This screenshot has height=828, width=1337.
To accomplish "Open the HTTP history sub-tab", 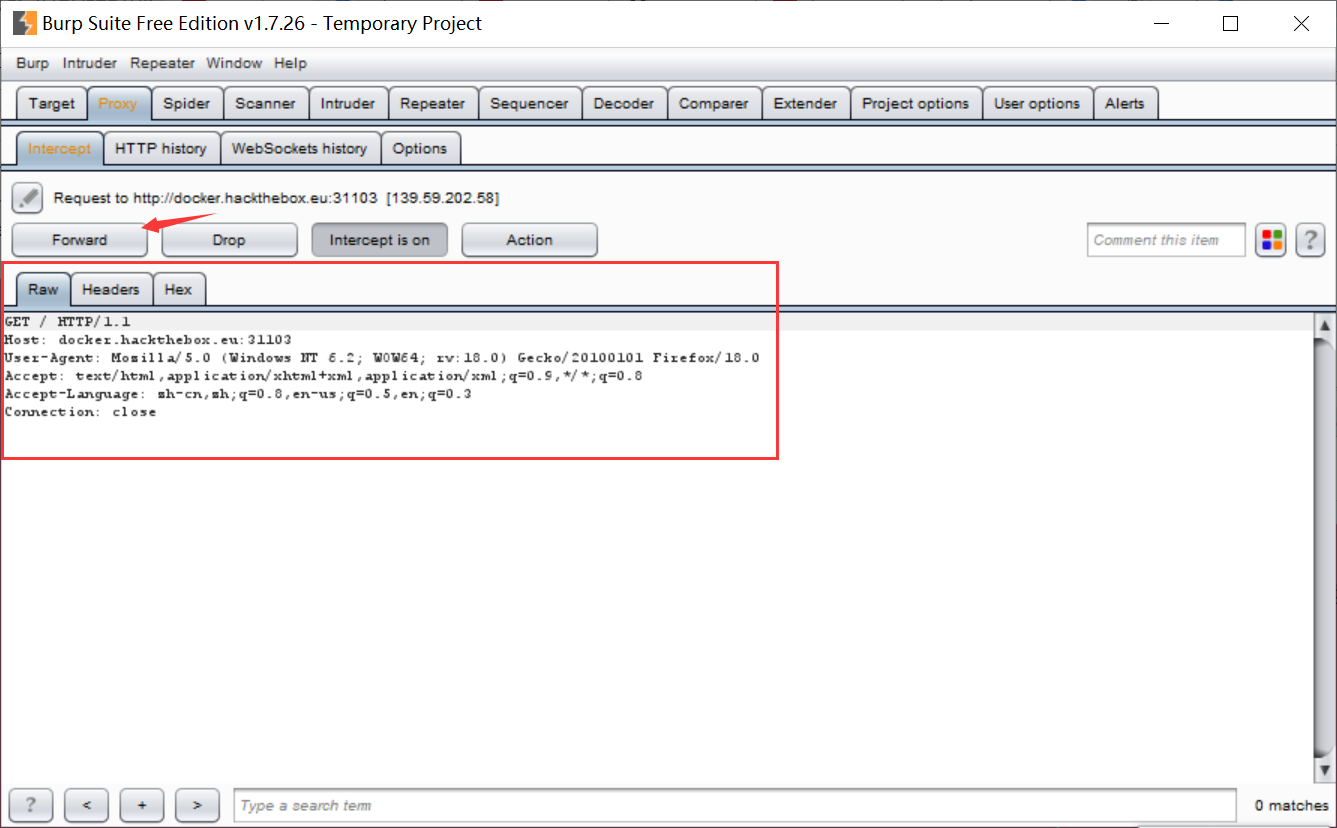I will click(161, 148).
